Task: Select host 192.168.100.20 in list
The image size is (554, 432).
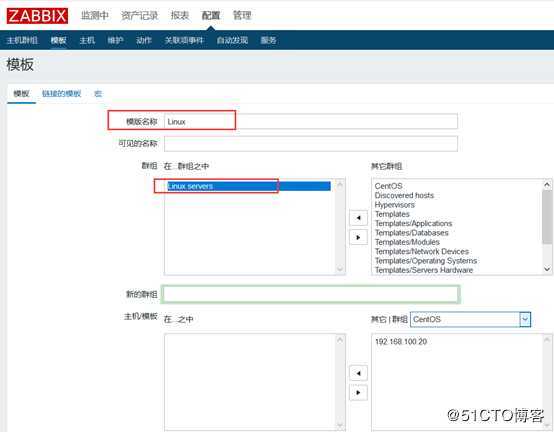Action: click(401, 342)
